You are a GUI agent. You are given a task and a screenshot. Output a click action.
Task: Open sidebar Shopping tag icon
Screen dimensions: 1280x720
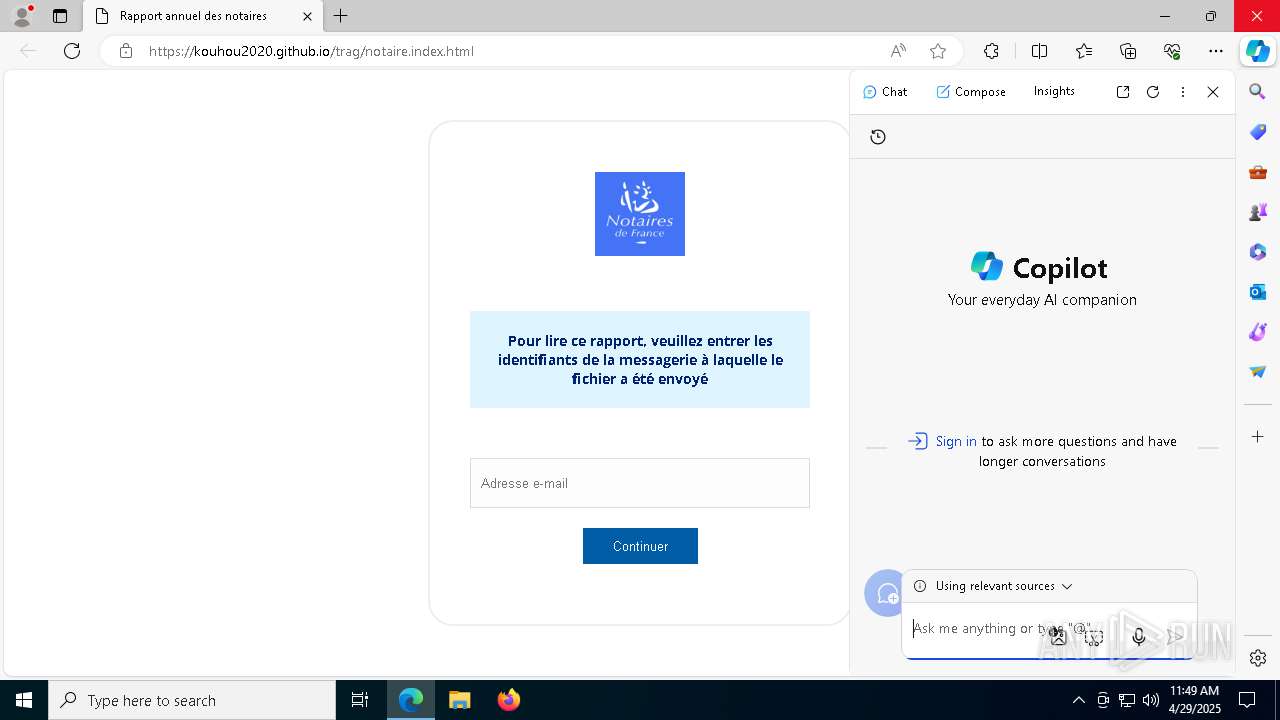pos(1258,132)
